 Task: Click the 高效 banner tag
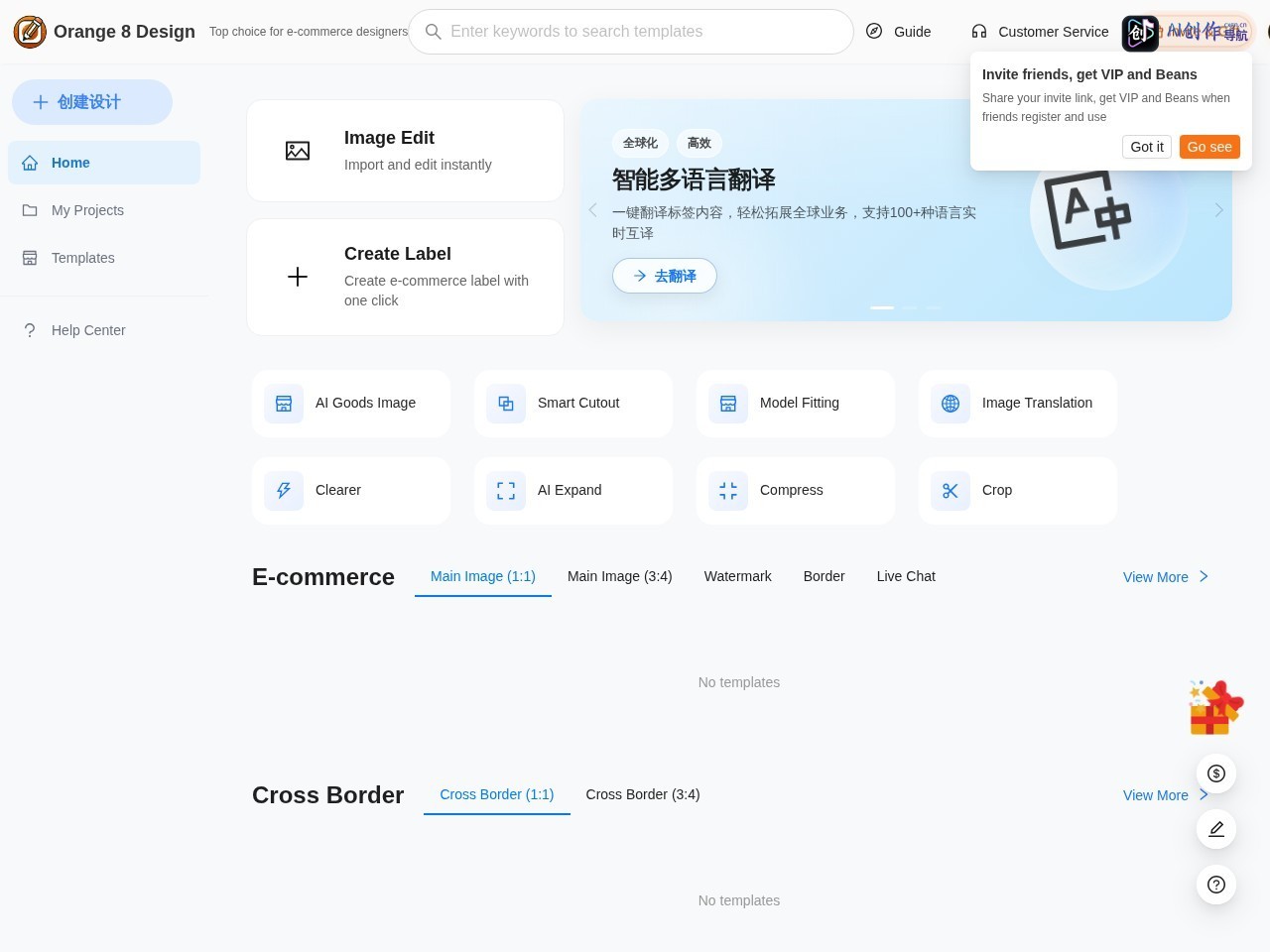pos(699,143)
